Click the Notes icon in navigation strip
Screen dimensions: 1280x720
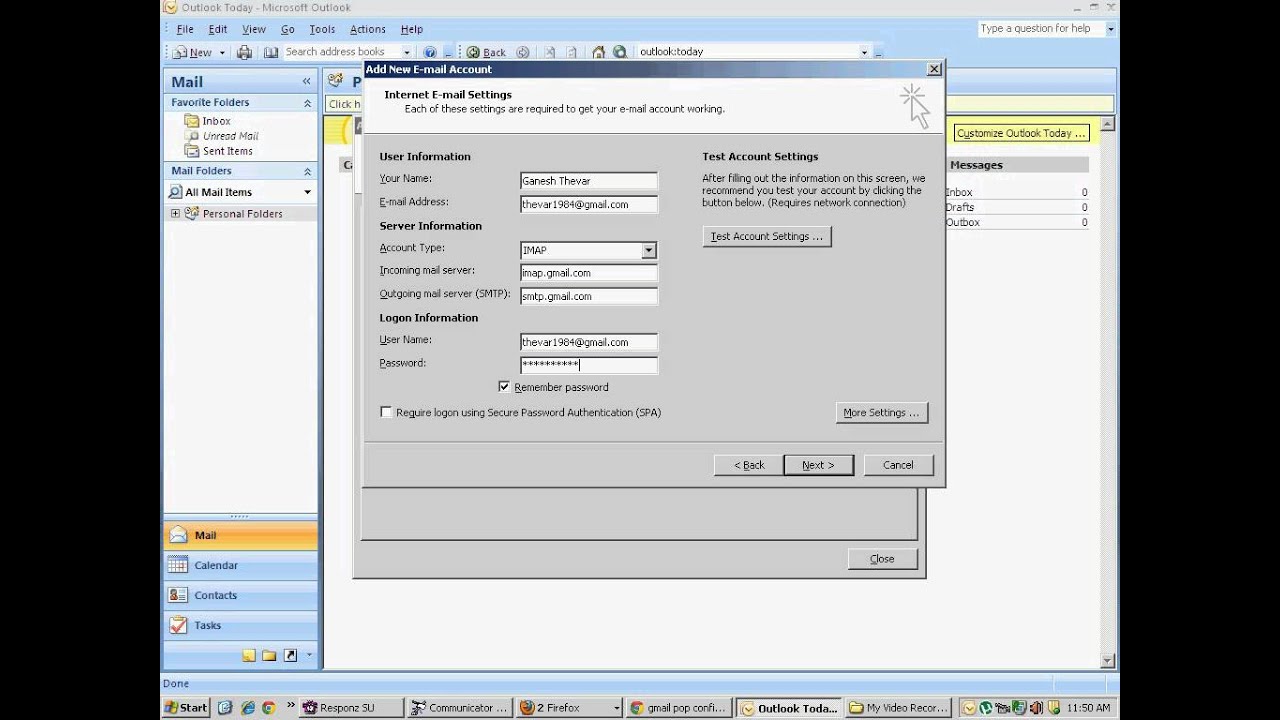coord(249,656)
